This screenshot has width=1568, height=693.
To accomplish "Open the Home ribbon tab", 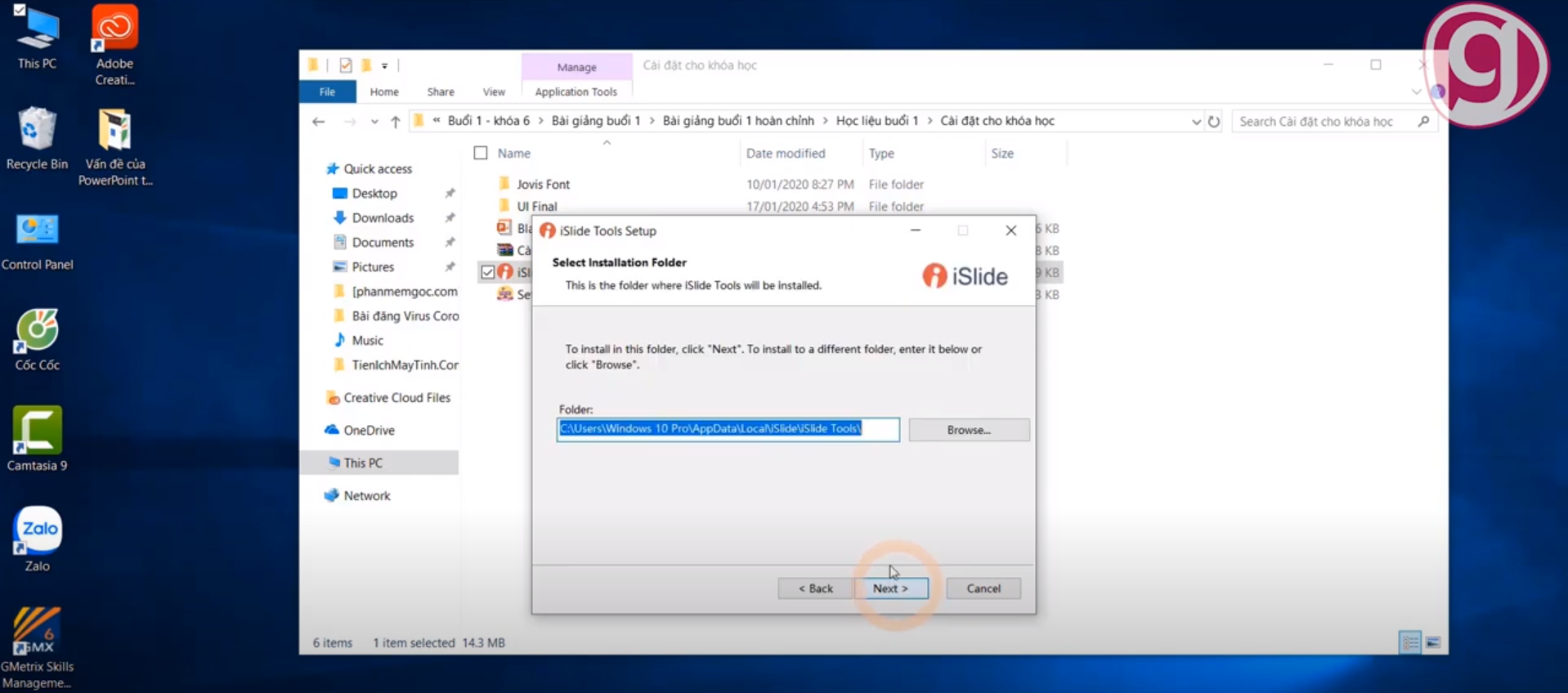I will click(384, 92).
